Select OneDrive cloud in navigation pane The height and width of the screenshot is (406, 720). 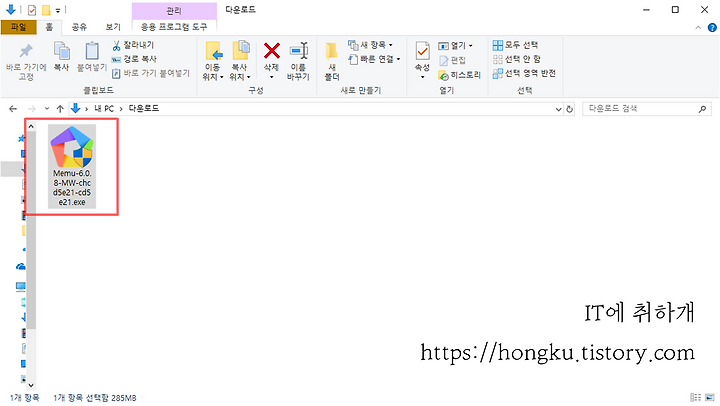coord(21,266)
